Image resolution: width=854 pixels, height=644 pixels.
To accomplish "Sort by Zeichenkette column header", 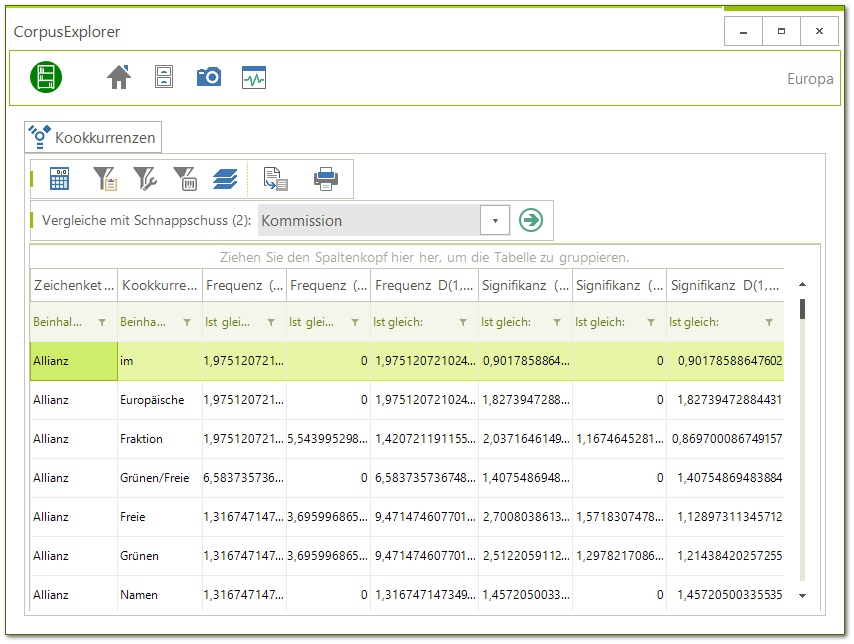I will coord(74,285).
